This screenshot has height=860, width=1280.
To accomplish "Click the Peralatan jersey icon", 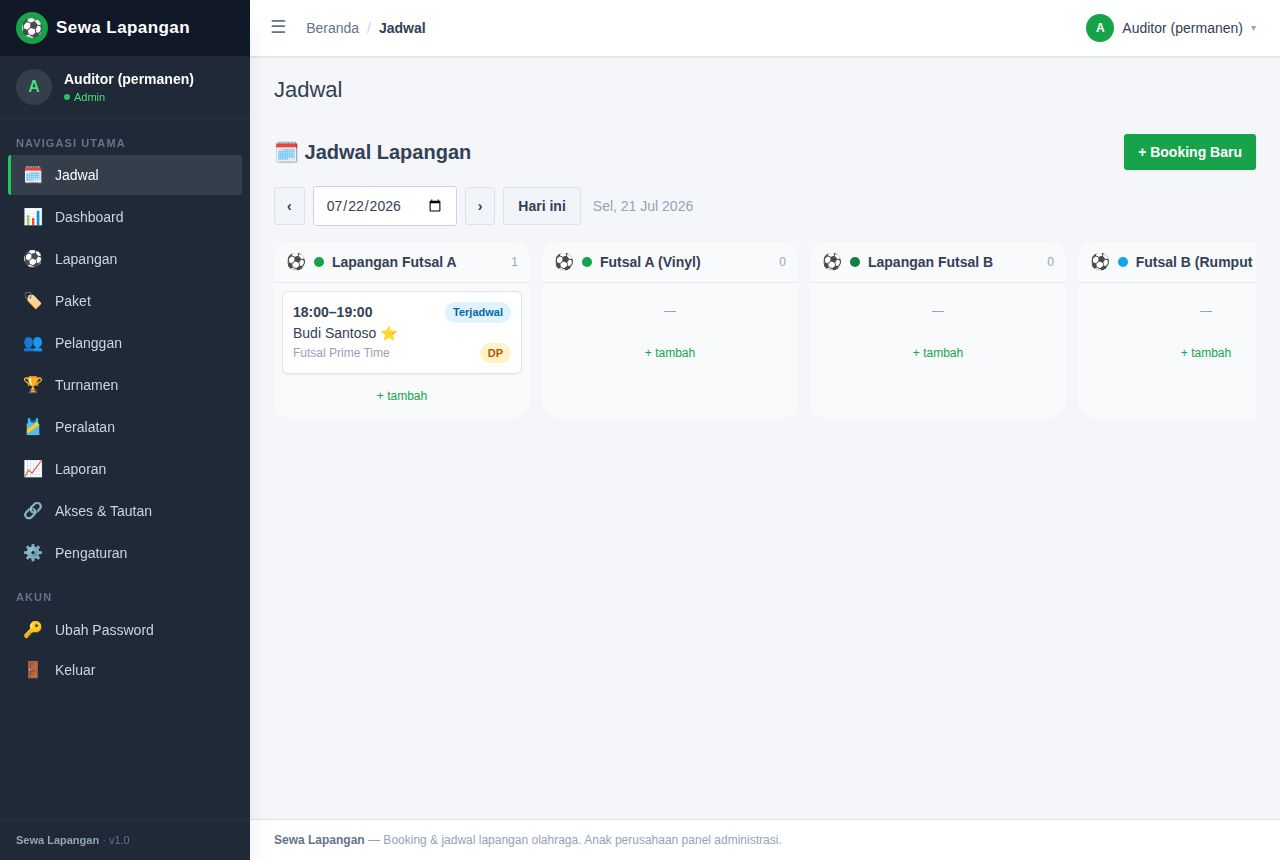I will 33,427.
